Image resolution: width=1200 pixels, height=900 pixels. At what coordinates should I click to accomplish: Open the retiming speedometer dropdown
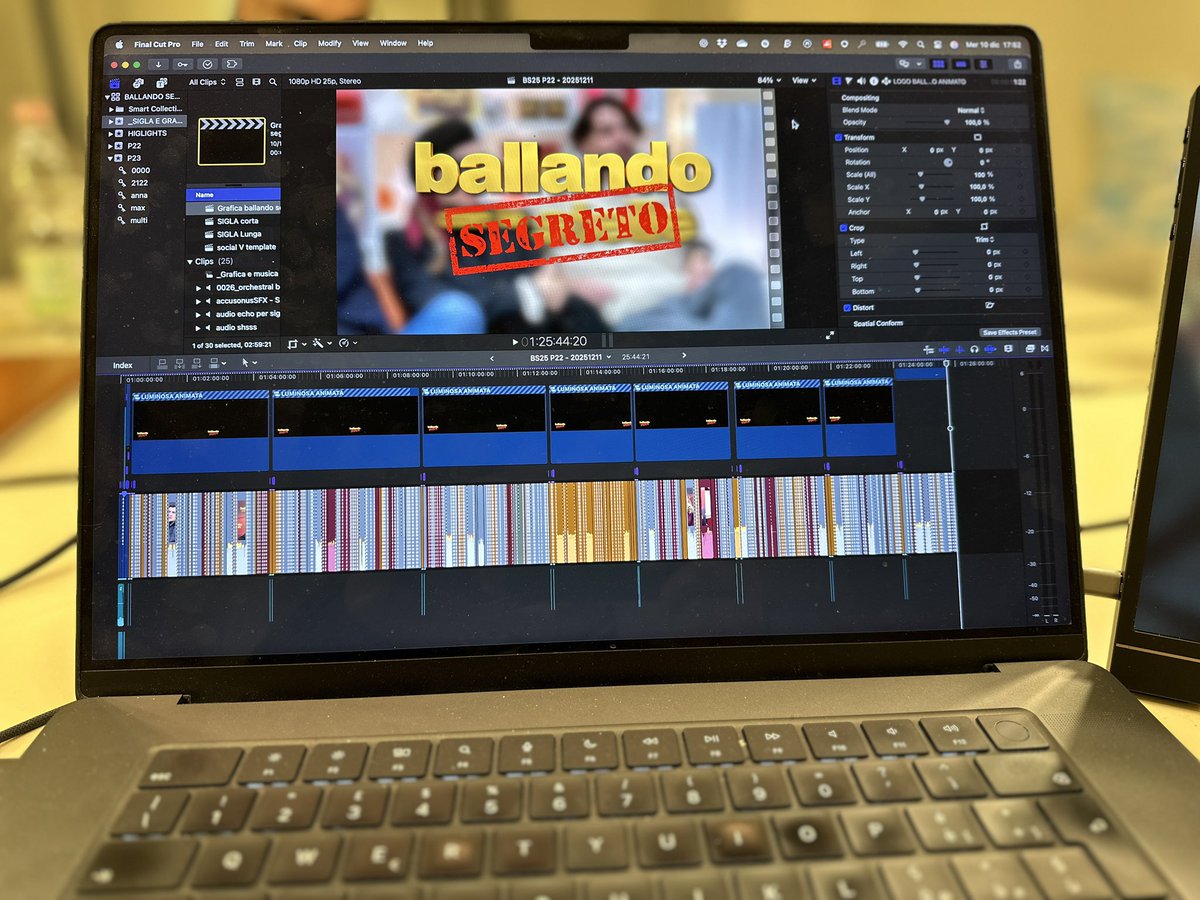coord(346,343)
